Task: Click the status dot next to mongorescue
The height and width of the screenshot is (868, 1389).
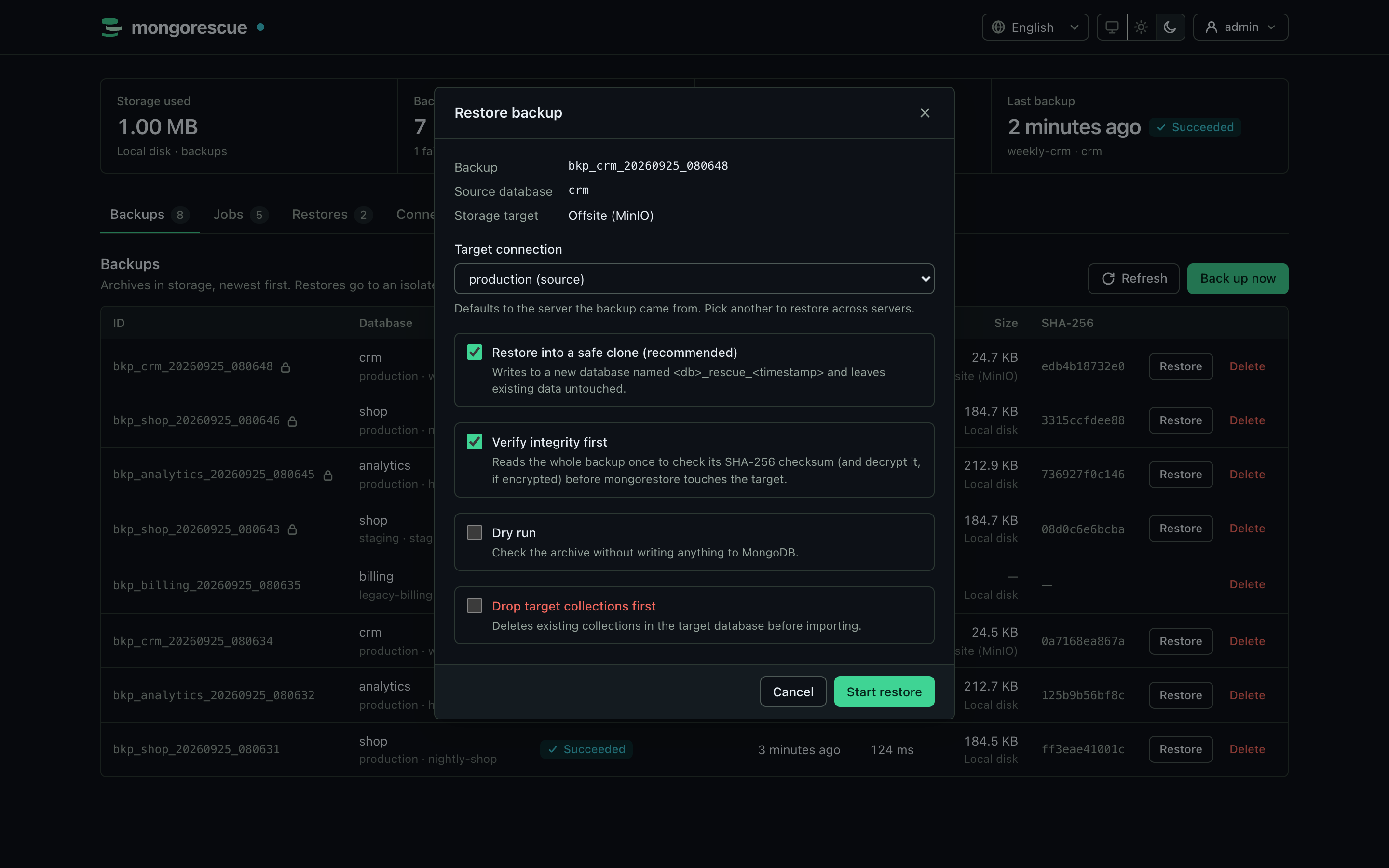Action: click(x=260, y=27)
